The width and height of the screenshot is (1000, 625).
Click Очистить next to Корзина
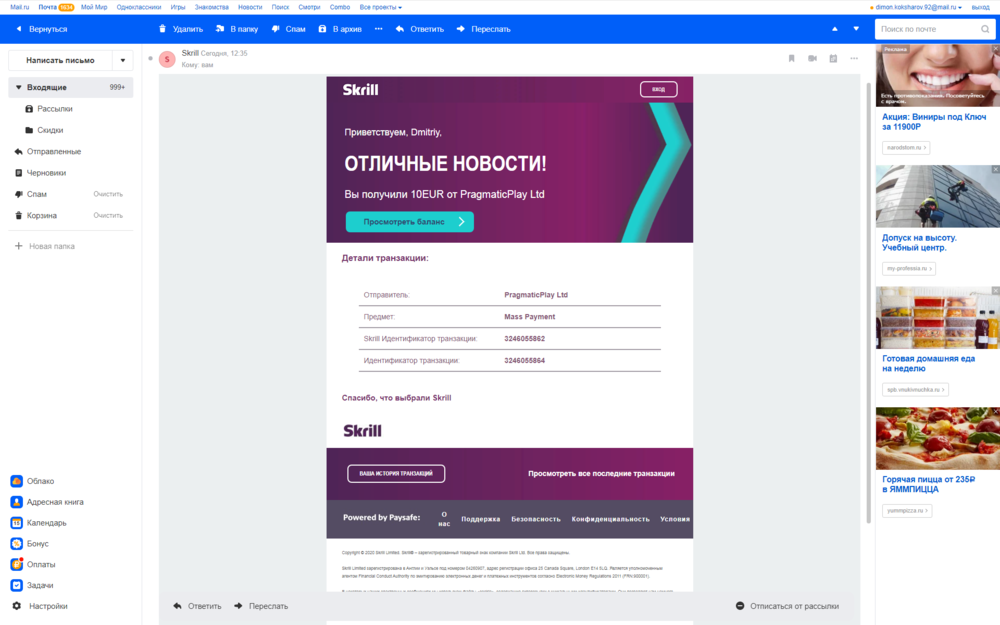(x=108, y=216)
